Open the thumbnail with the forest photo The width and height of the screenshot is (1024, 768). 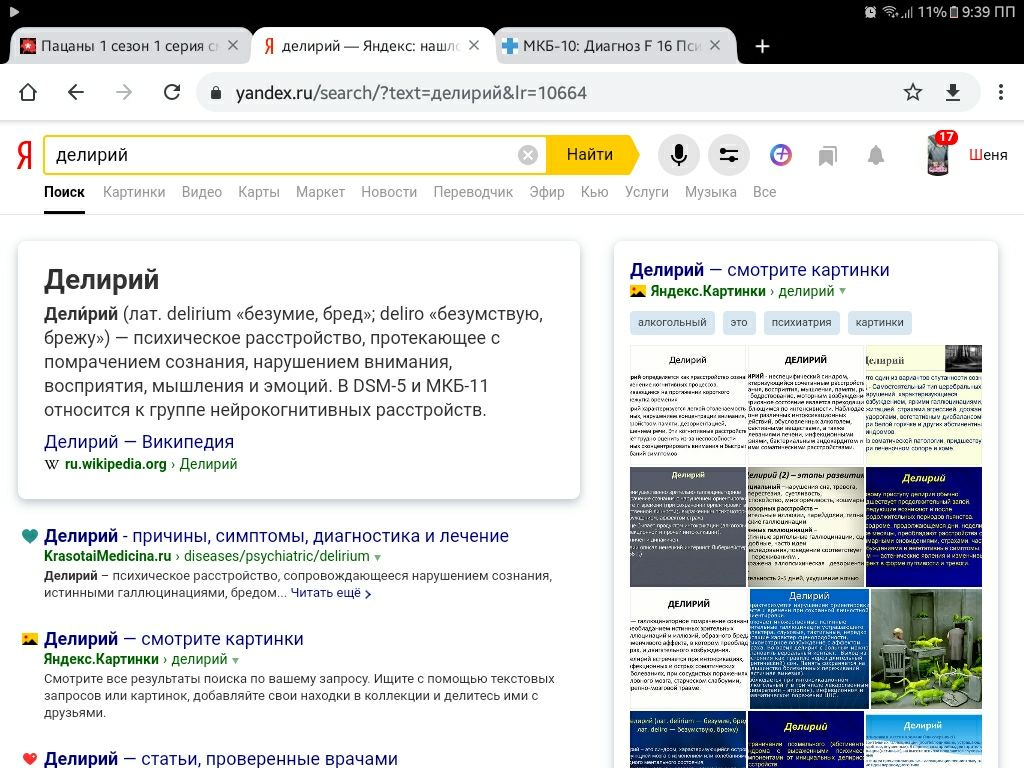pos(923,404)
